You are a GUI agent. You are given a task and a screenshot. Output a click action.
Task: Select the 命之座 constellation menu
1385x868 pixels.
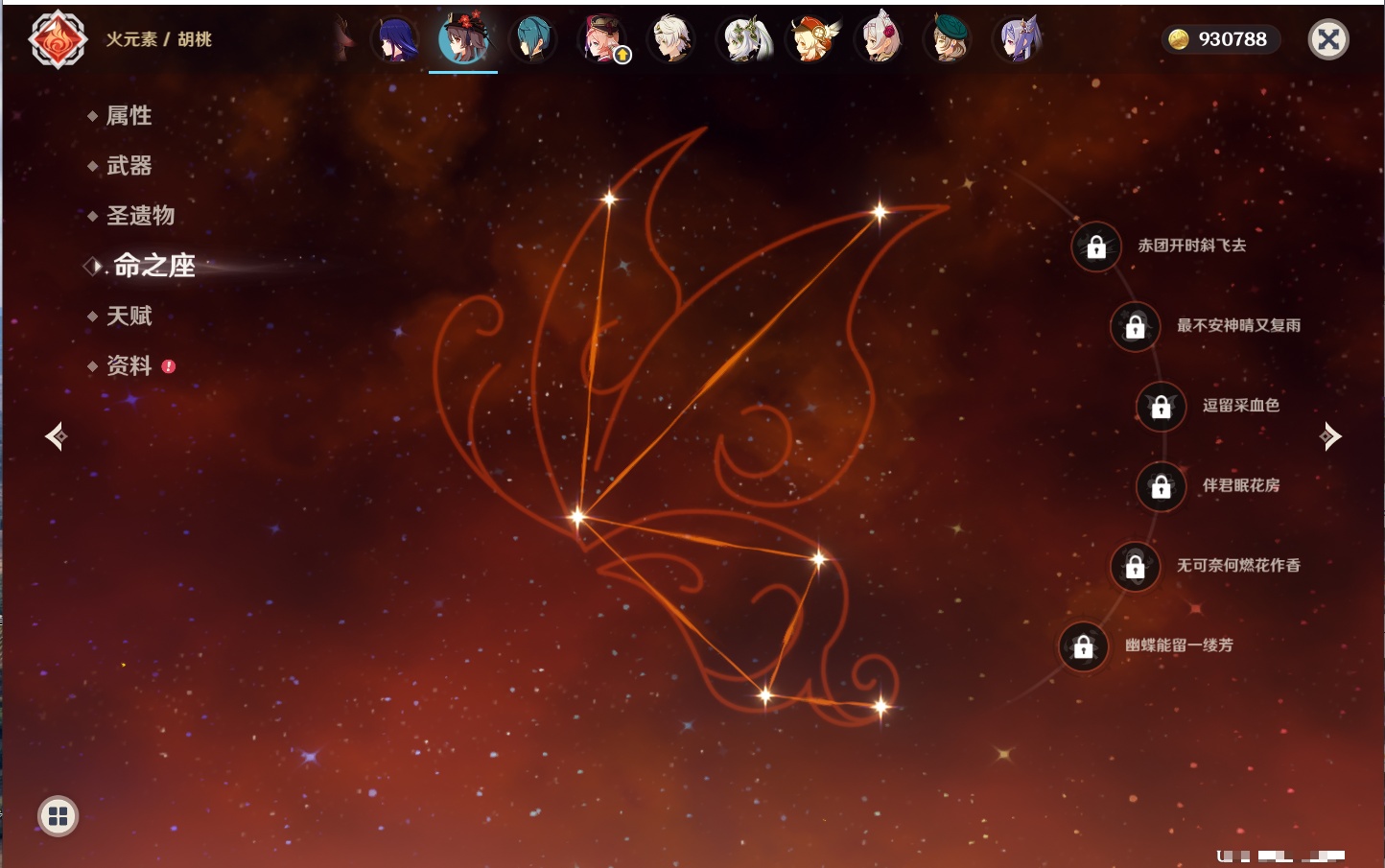(153, 266)
